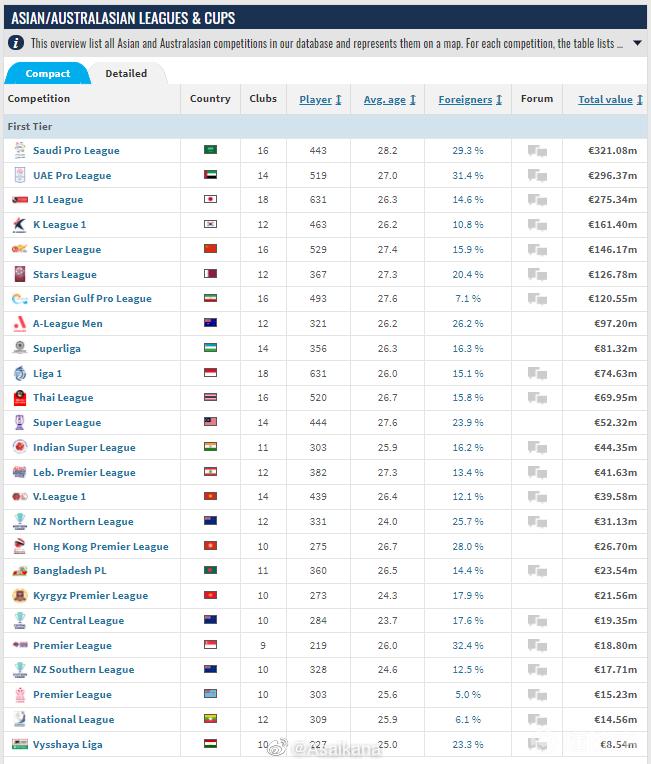
Task: Sort table by Foreigners column
Action: point(470,99)
